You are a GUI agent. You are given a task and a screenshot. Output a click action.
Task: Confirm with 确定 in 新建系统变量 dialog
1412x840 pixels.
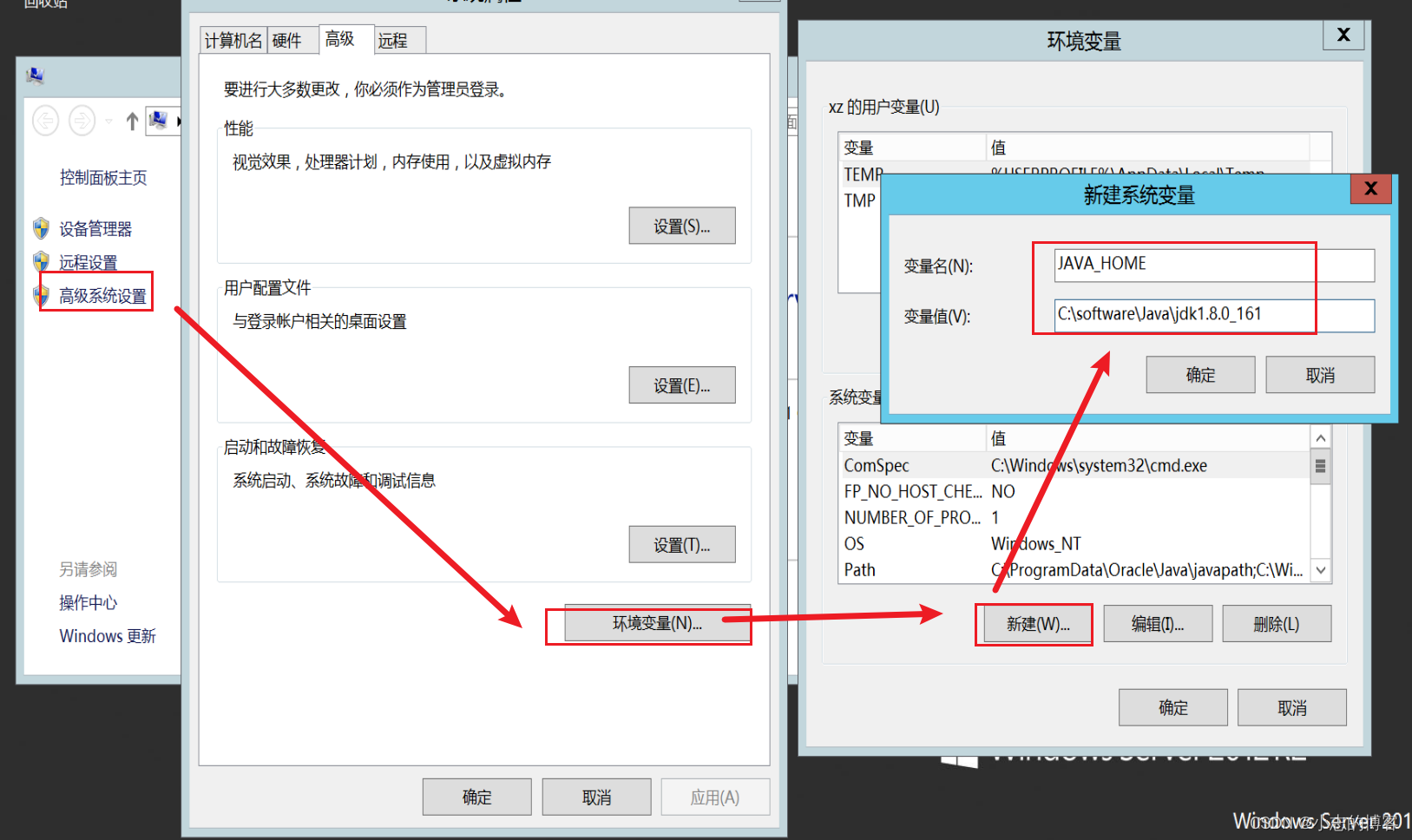click(x=1201, y=375)
